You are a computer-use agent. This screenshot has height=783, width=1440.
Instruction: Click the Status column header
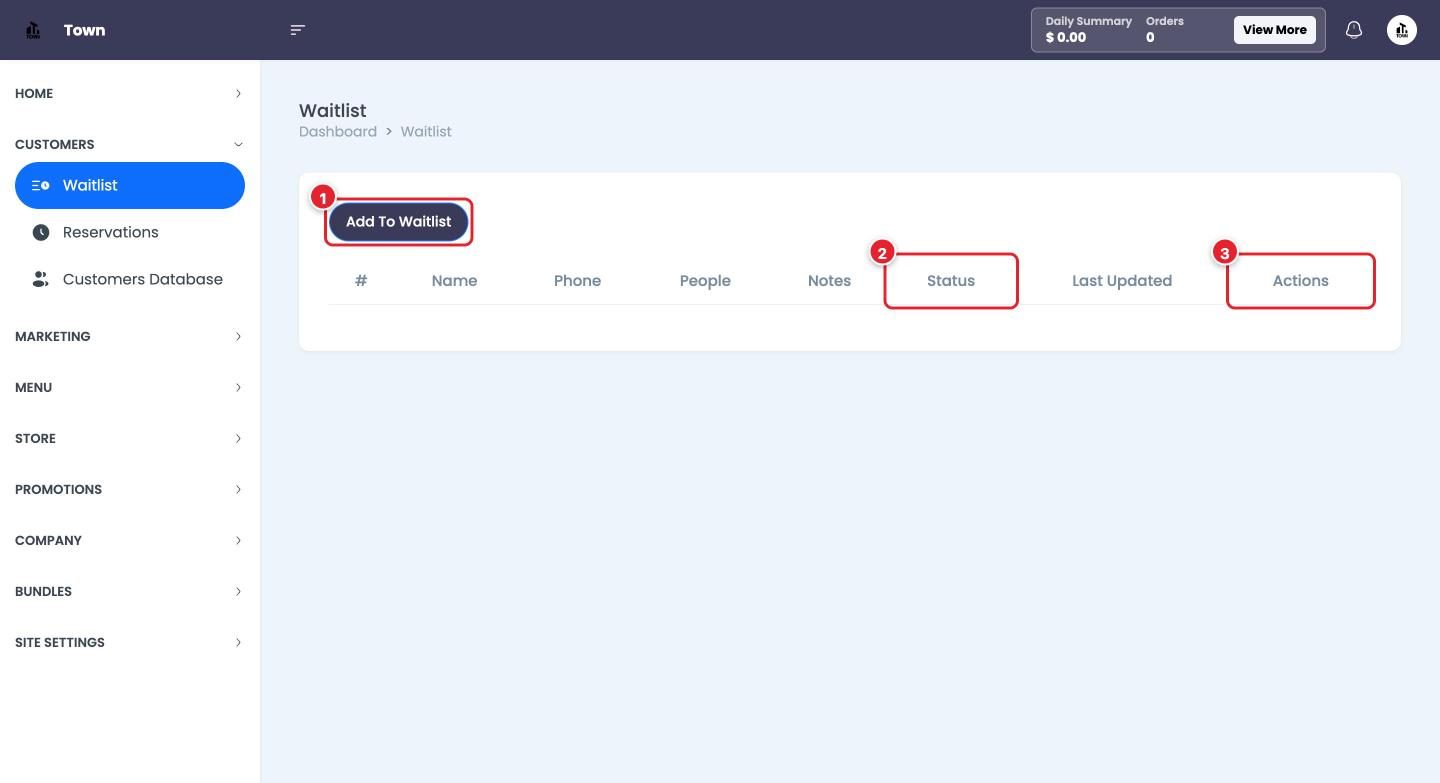pyautogui.click(x=951, y=281)
